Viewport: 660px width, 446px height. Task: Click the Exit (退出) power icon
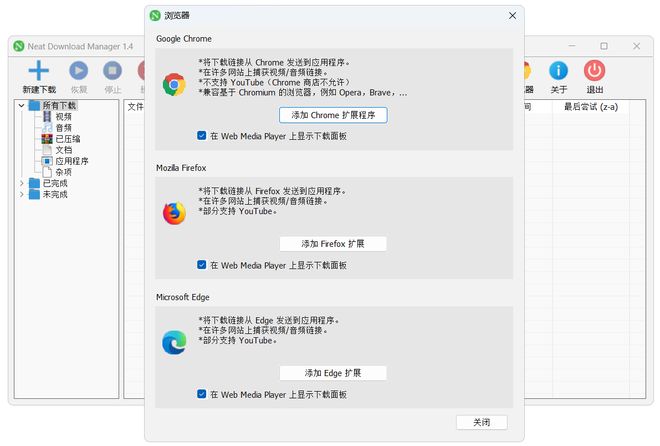pos(594,70)
